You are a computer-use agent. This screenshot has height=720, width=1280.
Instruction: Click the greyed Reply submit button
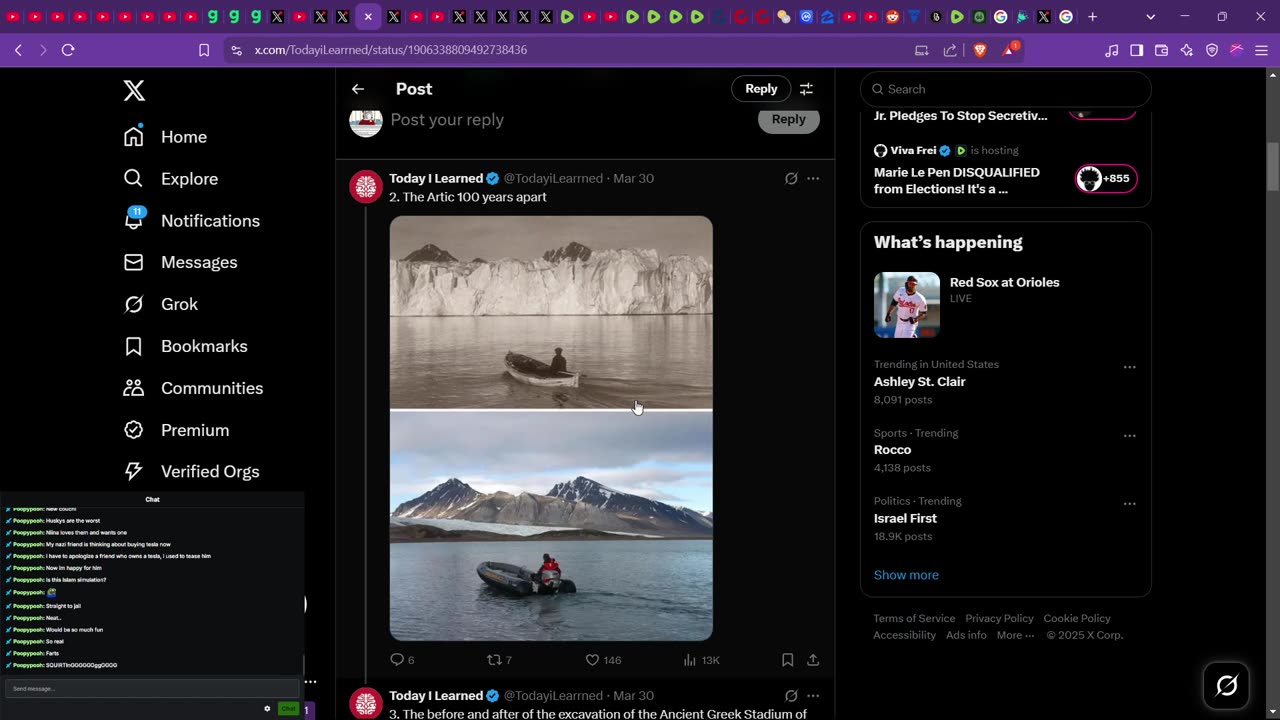tap(788, 119)
